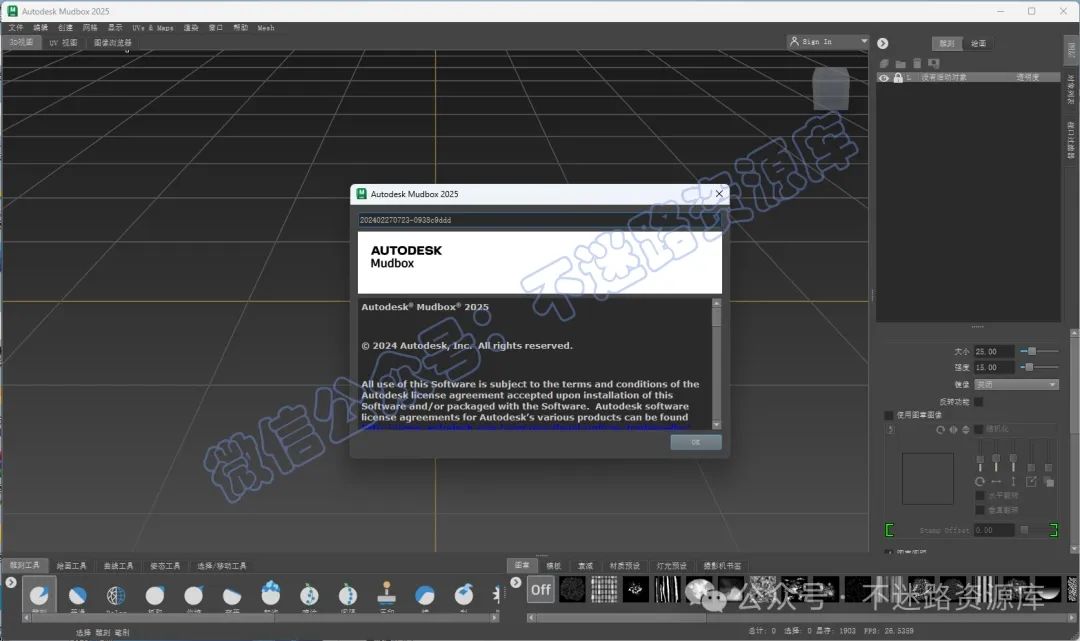
Task: Select the imprint stamp tool icon
Action: (x=386, y=593)
